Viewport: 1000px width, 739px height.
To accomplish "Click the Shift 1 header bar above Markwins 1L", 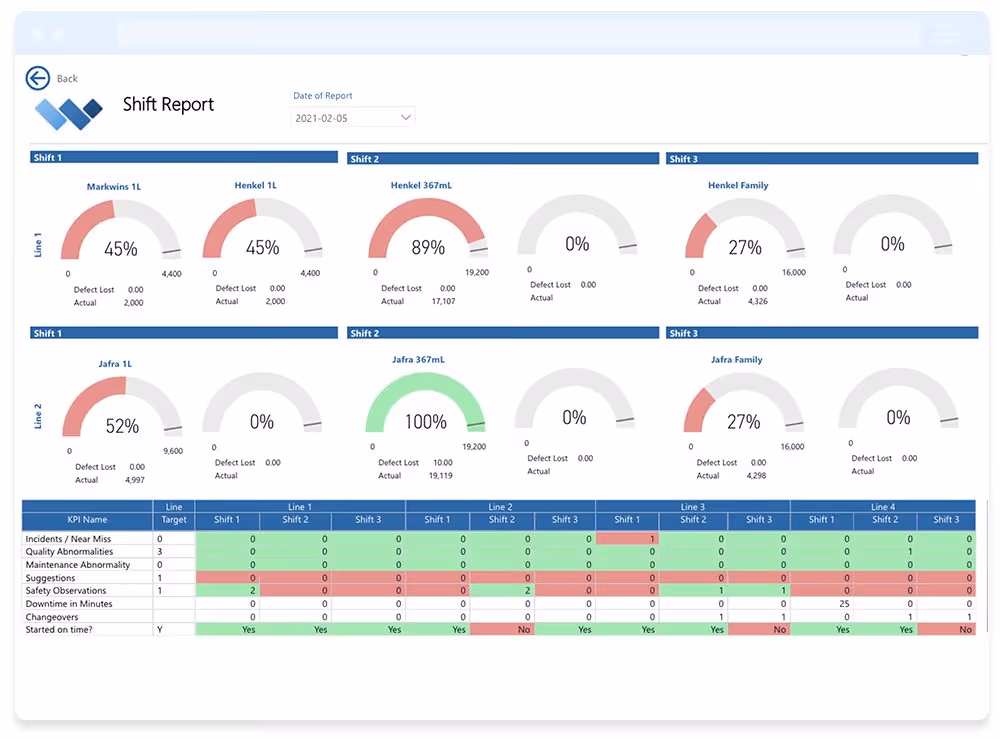I will pos(184,157).
